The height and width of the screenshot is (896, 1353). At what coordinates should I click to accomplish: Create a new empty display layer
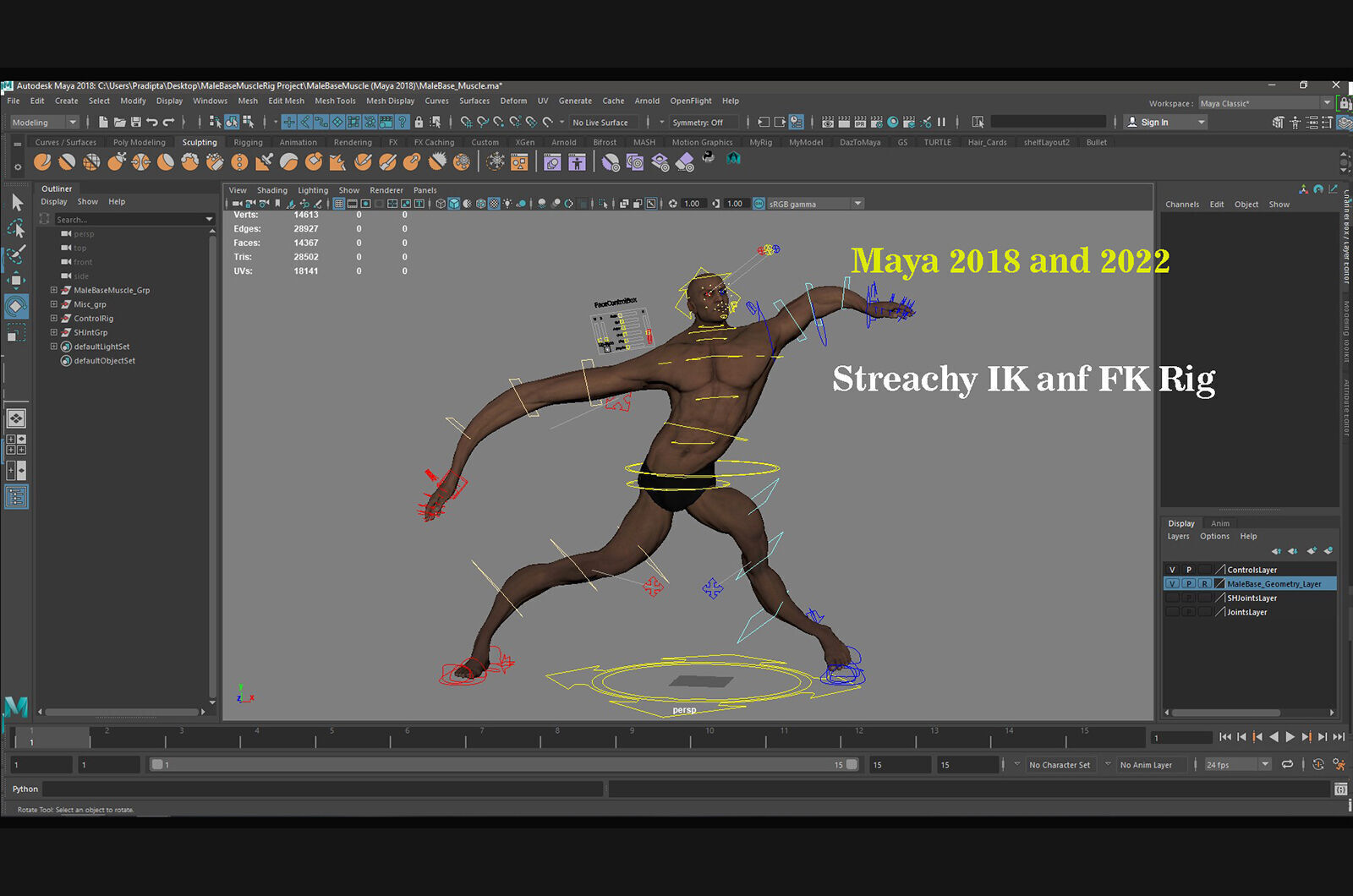(1312, 551)
